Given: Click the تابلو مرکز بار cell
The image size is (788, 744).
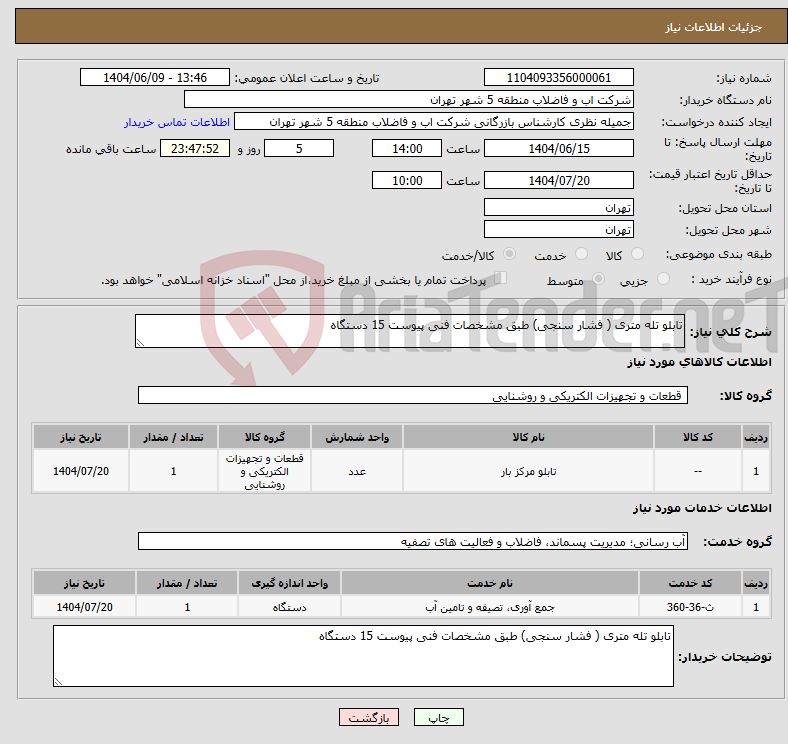Looking at the screenshot, I should [x=528, y=471].
